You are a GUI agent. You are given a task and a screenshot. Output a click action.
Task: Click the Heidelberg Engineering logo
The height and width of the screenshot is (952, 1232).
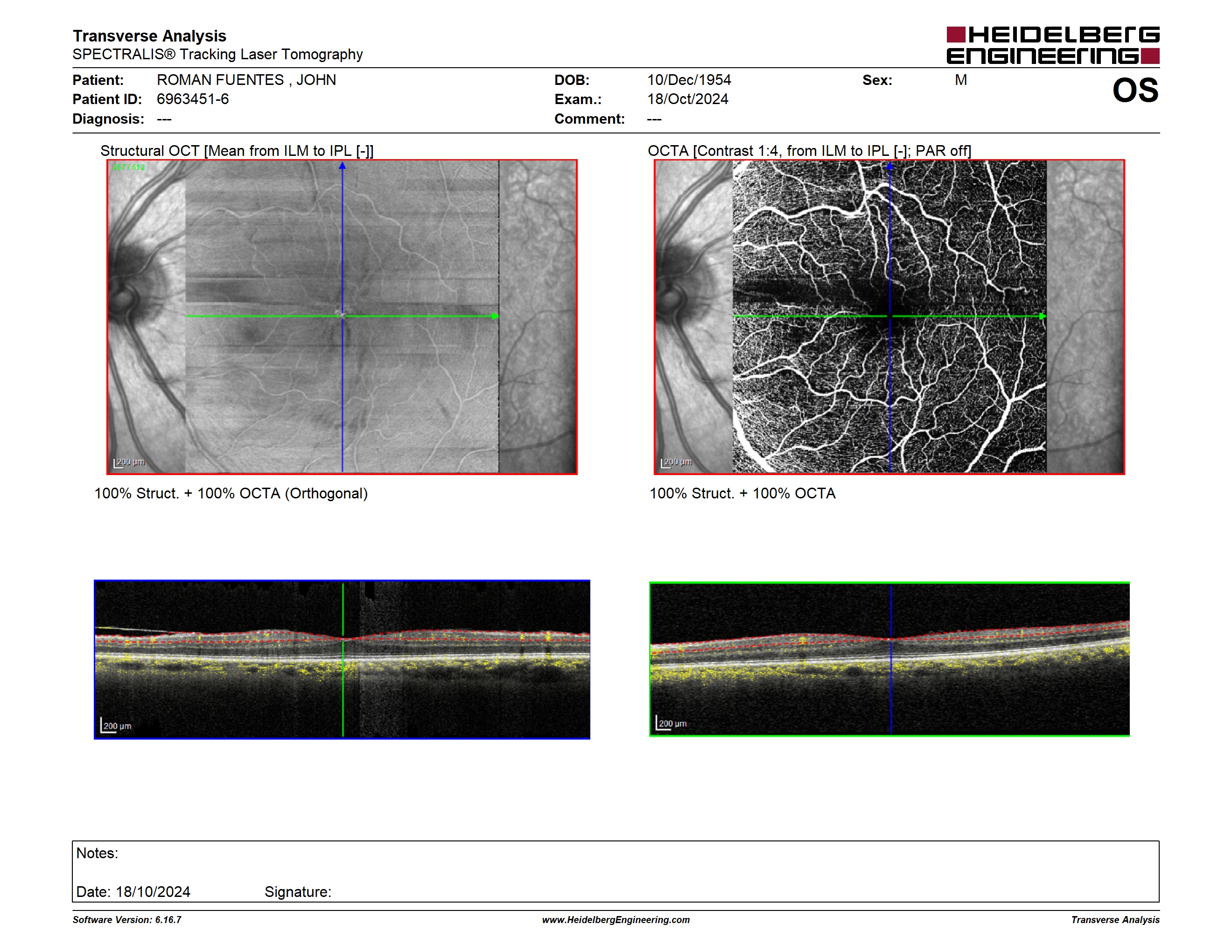[1053, 45]
